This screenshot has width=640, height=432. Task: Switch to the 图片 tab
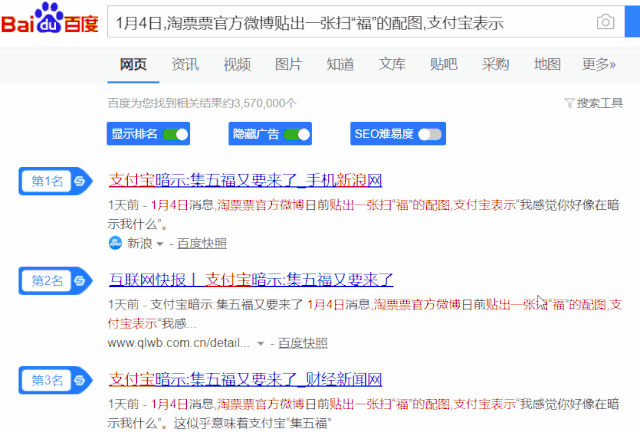coord(288,64)
